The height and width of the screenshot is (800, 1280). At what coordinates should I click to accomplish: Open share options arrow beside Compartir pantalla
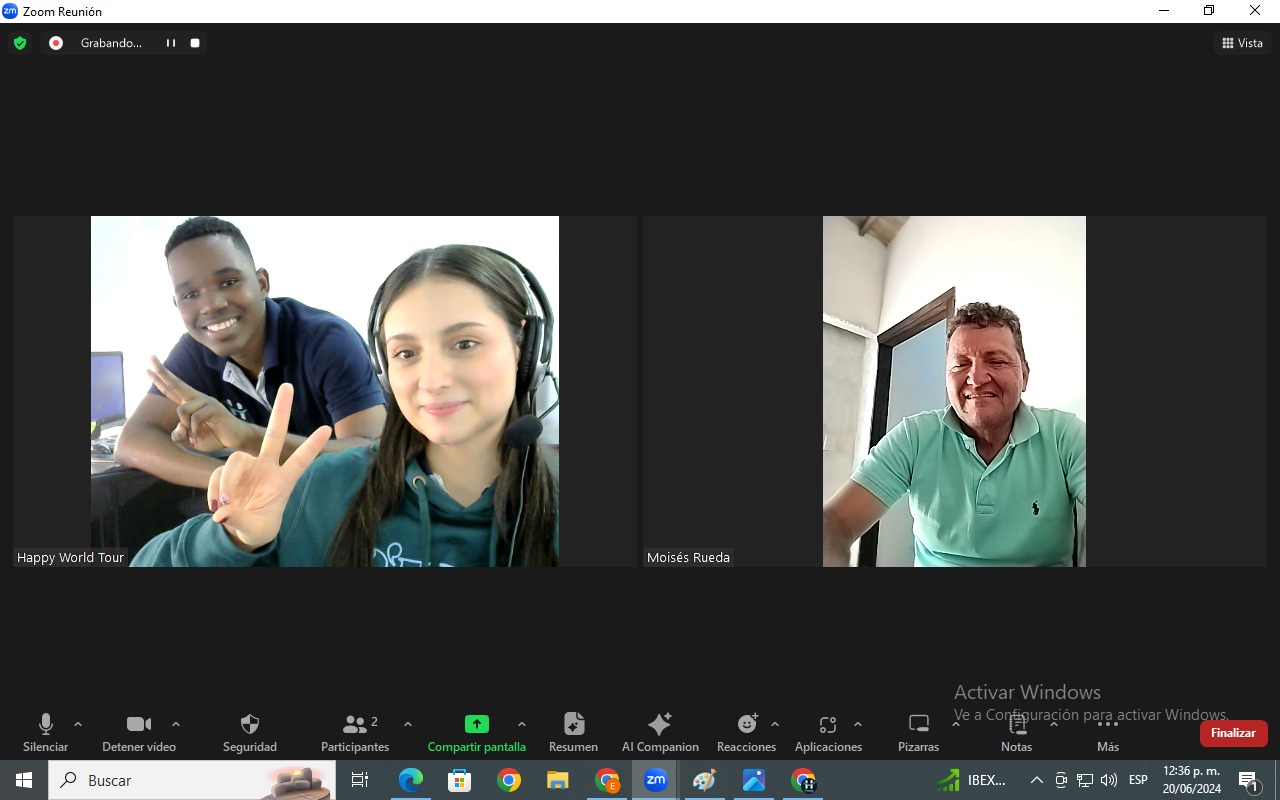[522, 724]
